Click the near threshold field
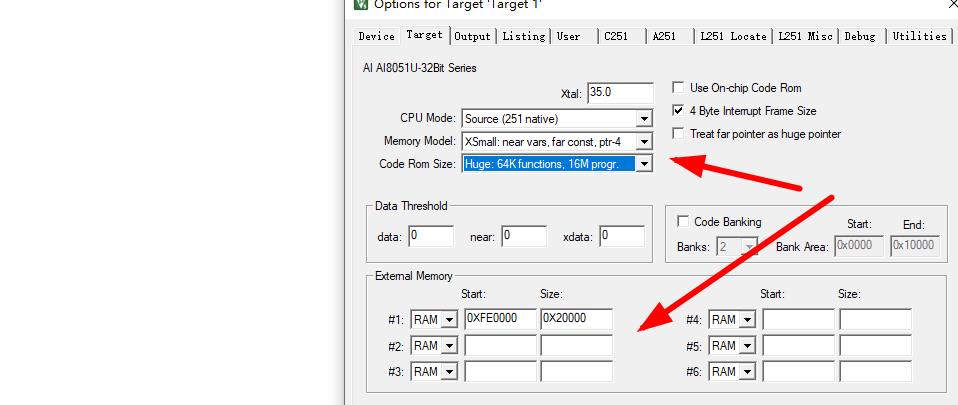The height and width of the screenshot is (405, 958). tap(524, 236)
